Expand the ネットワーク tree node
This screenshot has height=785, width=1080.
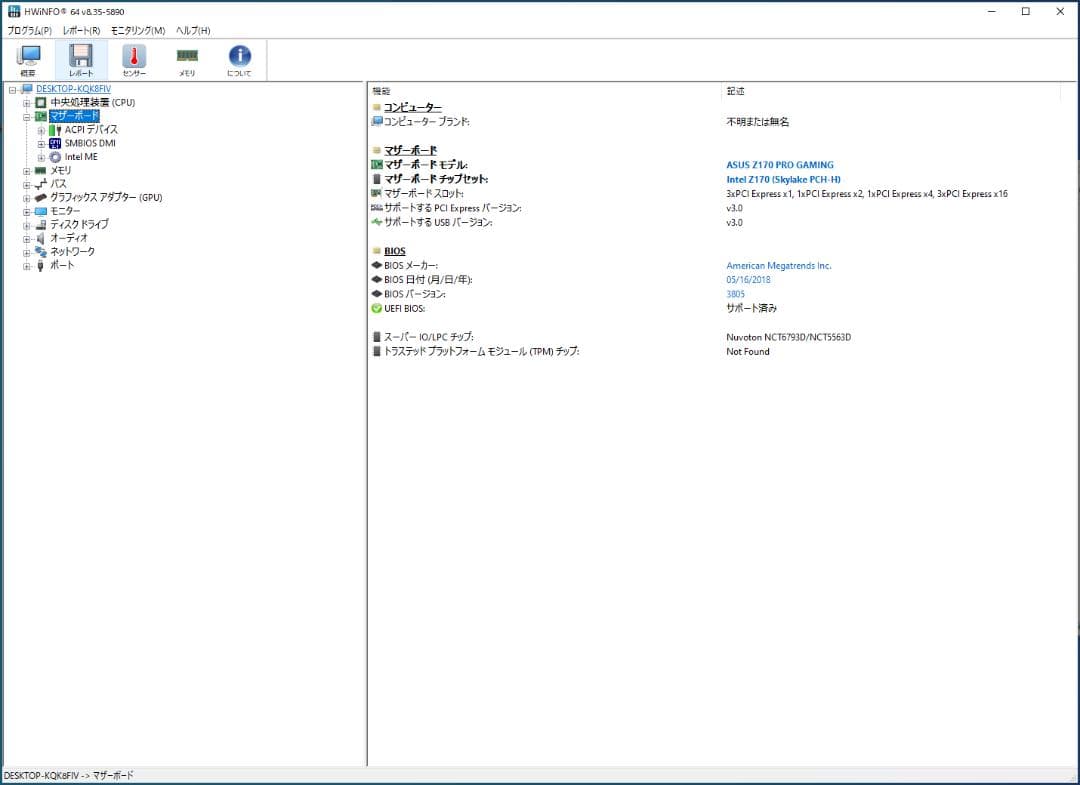pyautogui.click(x=27, y=252)
